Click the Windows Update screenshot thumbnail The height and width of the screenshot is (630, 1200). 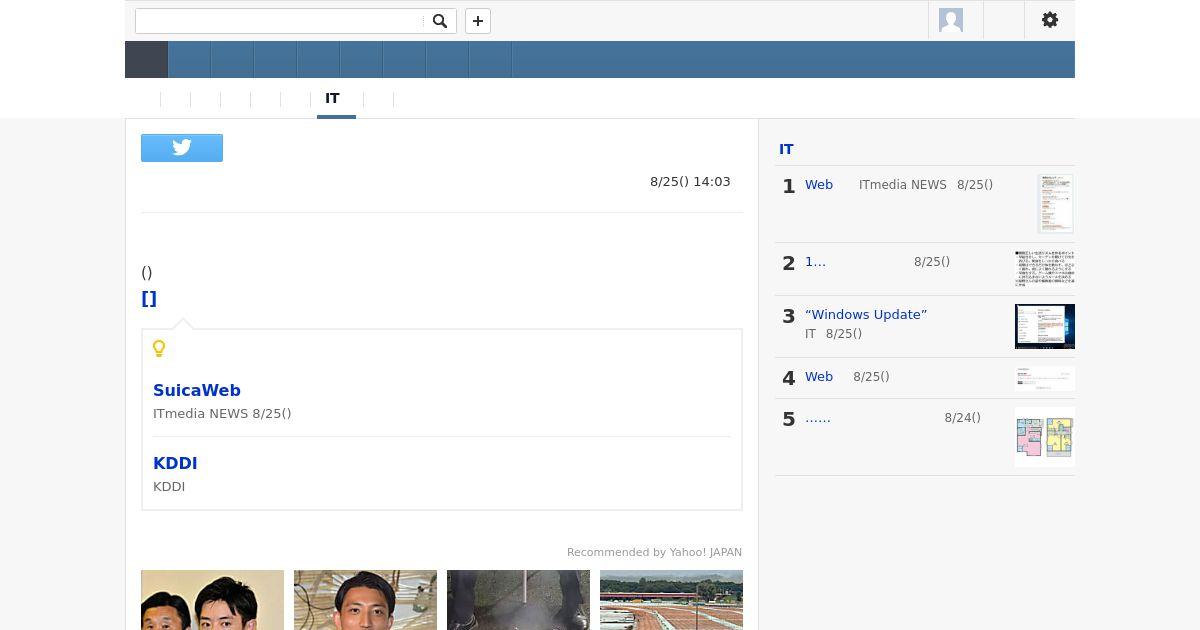coord(1045,326)
